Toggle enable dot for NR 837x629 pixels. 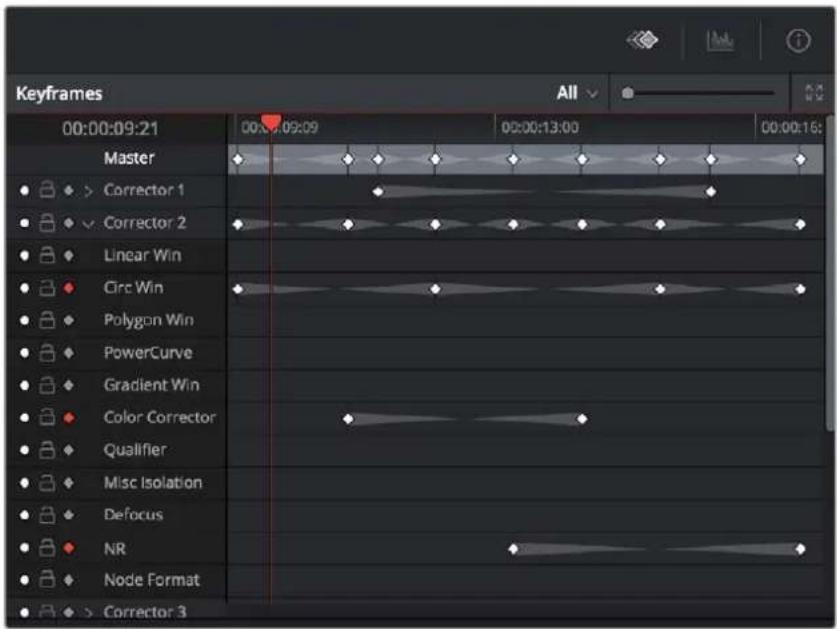point(24,548)
